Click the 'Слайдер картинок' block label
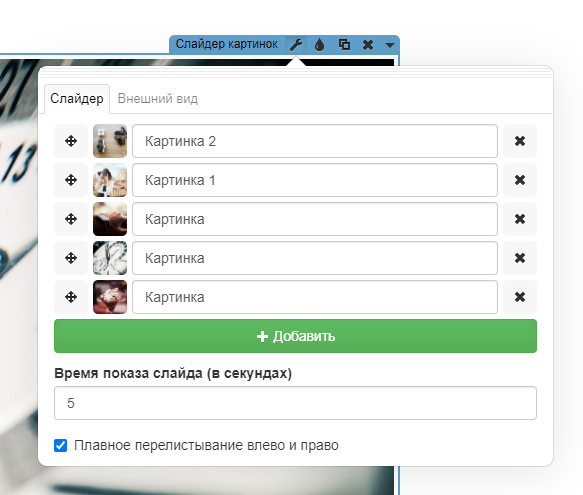This screenshot has width=583, height=495. [x=226, y=44]
